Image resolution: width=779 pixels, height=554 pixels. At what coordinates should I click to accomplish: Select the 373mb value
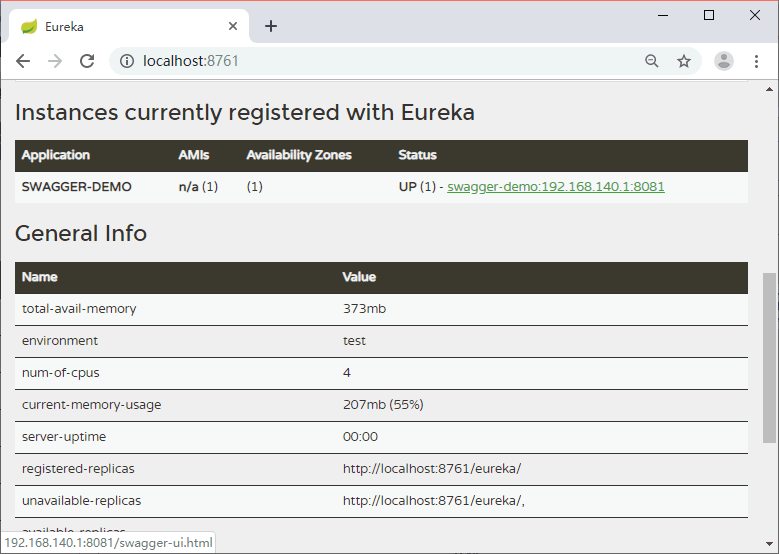click(364, 309)
